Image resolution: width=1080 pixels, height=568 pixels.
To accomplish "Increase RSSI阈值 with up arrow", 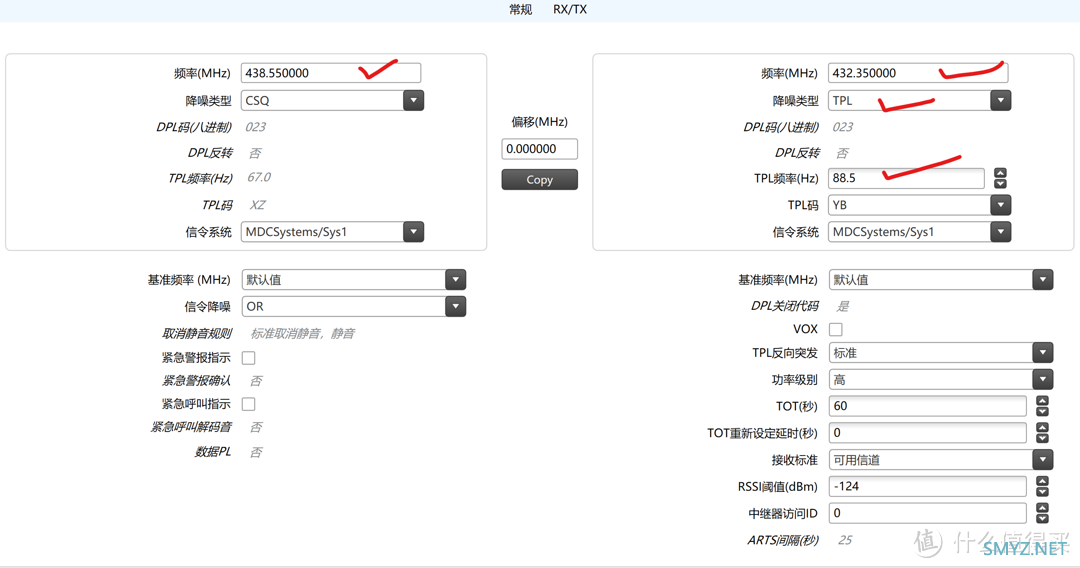I will click(1042, 482).
